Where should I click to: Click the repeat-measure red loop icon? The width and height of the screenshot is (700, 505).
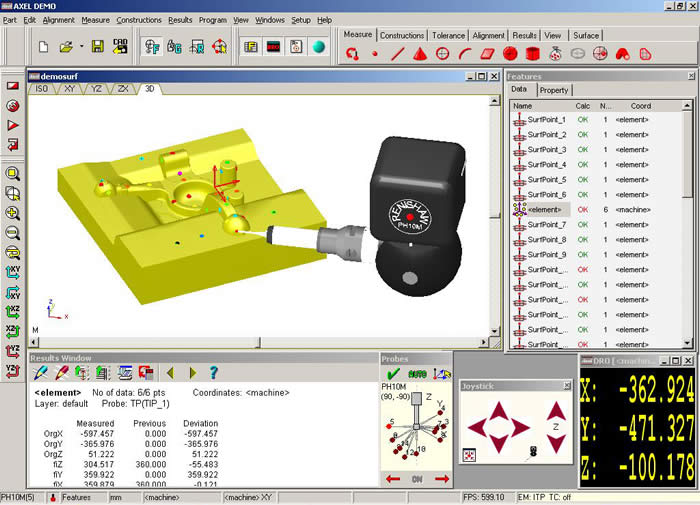352,54
